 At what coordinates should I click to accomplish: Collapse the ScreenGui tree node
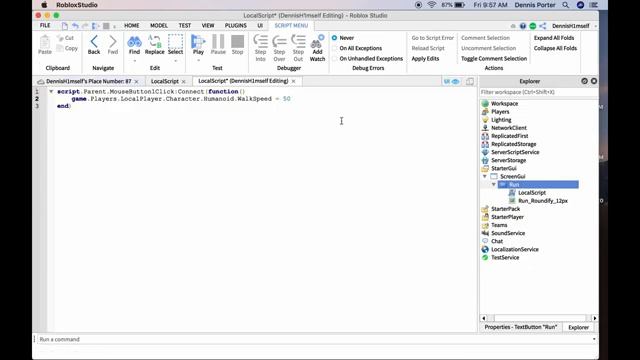(485, 176)
